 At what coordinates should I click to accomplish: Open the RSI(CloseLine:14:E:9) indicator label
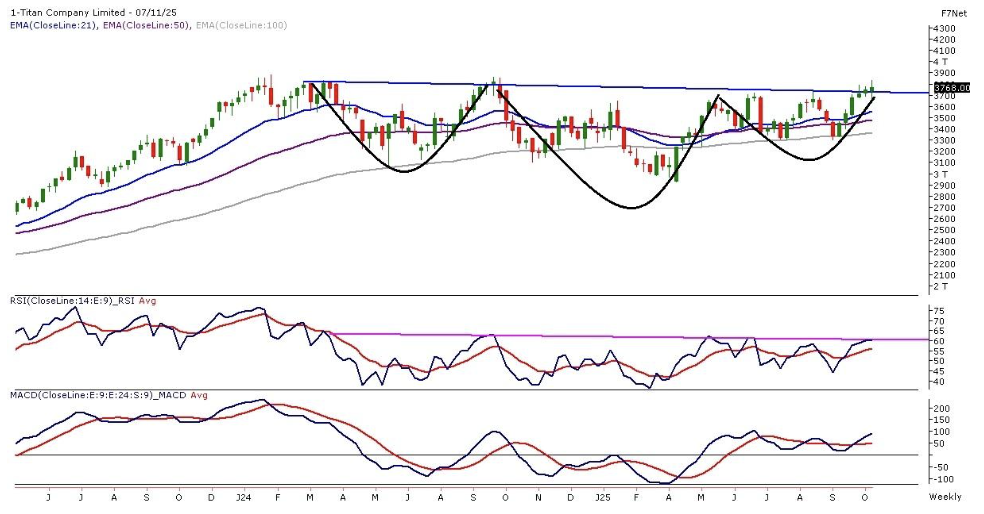pos(63,300)
